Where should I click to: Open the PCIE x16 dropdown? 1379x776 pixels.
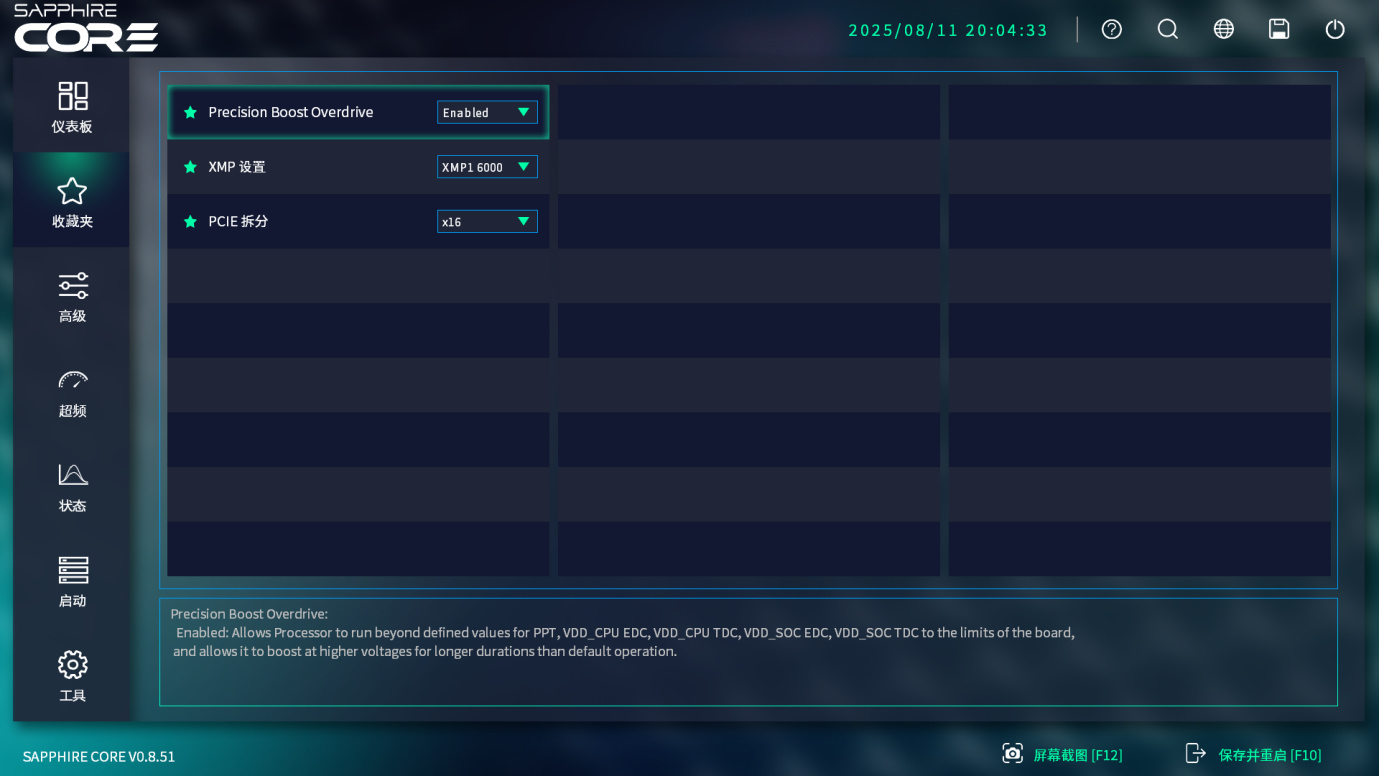(487, 221)
